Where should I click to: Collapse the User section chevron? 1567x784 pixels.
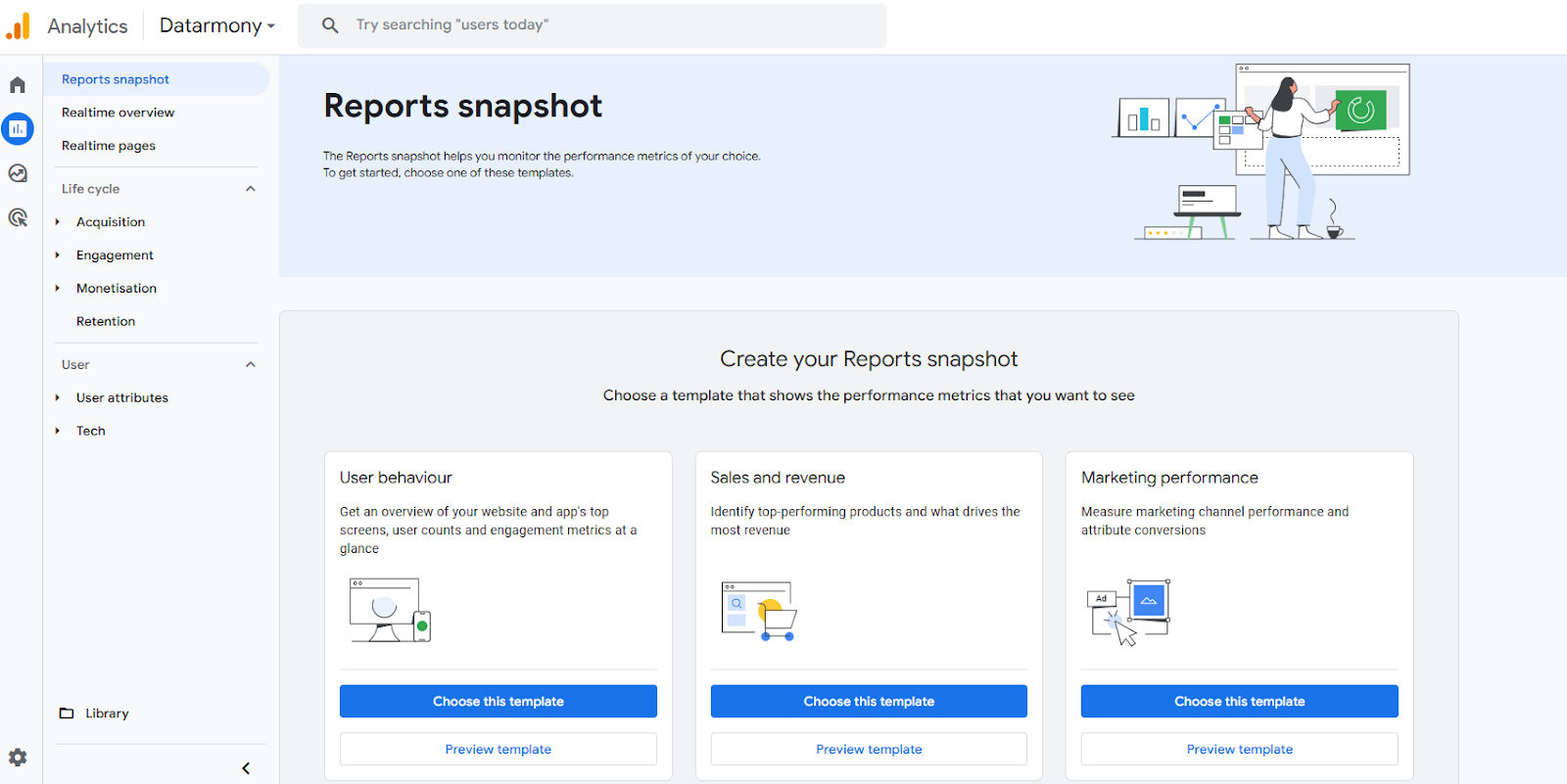[251, 365]
